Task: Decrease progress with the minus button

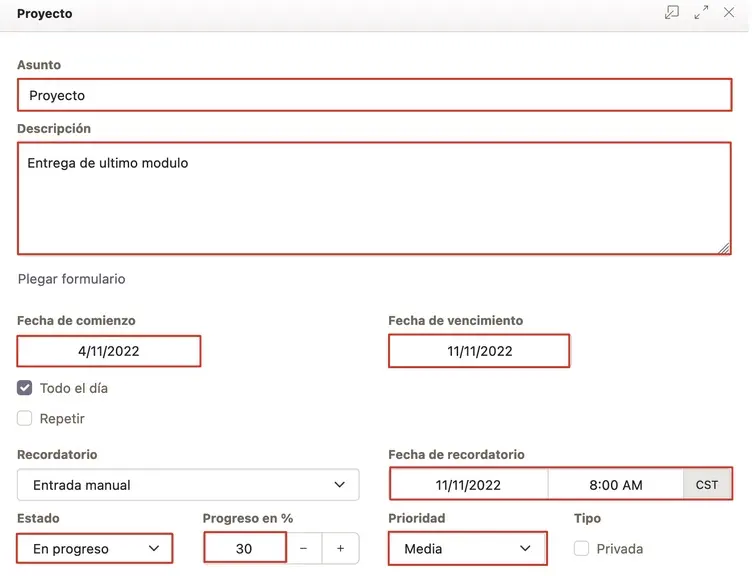Action: (x=304, y=548)
